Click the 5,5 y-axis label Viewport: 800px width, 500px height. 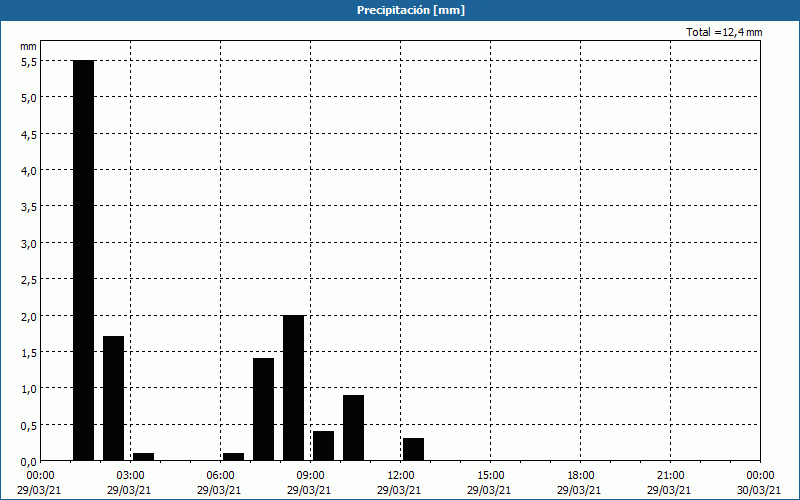pyautogui.click(x=29, y=61)
